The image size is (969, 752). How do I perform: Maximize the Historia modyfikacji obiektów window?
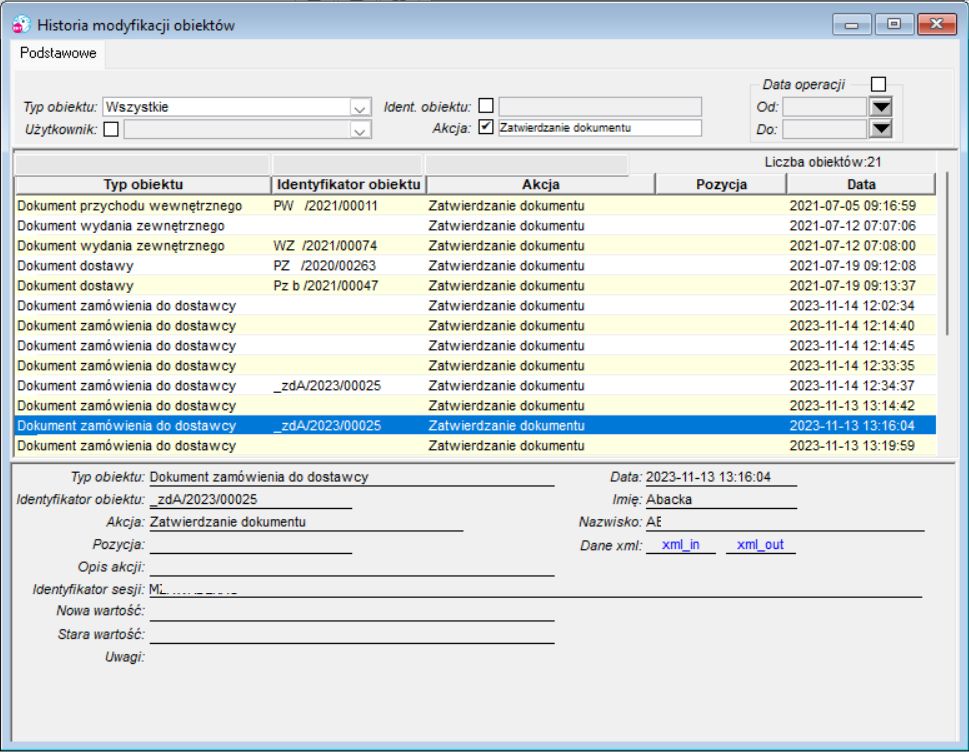[894, 24]
